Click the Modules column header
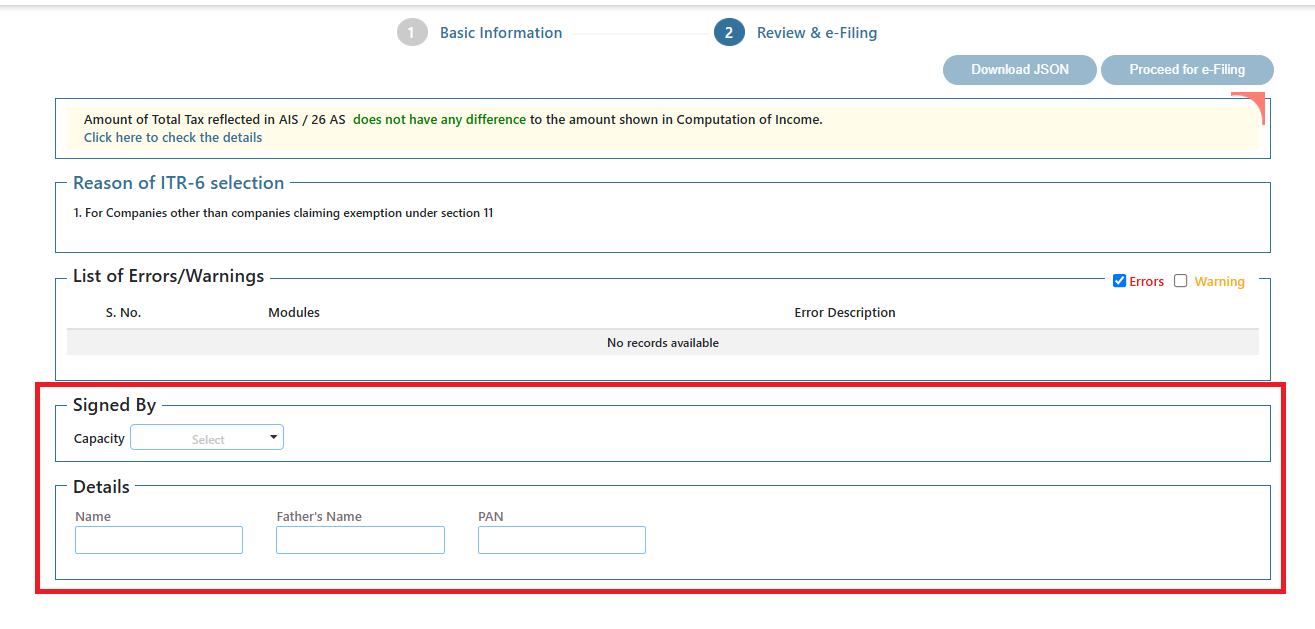The image size is (1315, 629). (294, 313)
